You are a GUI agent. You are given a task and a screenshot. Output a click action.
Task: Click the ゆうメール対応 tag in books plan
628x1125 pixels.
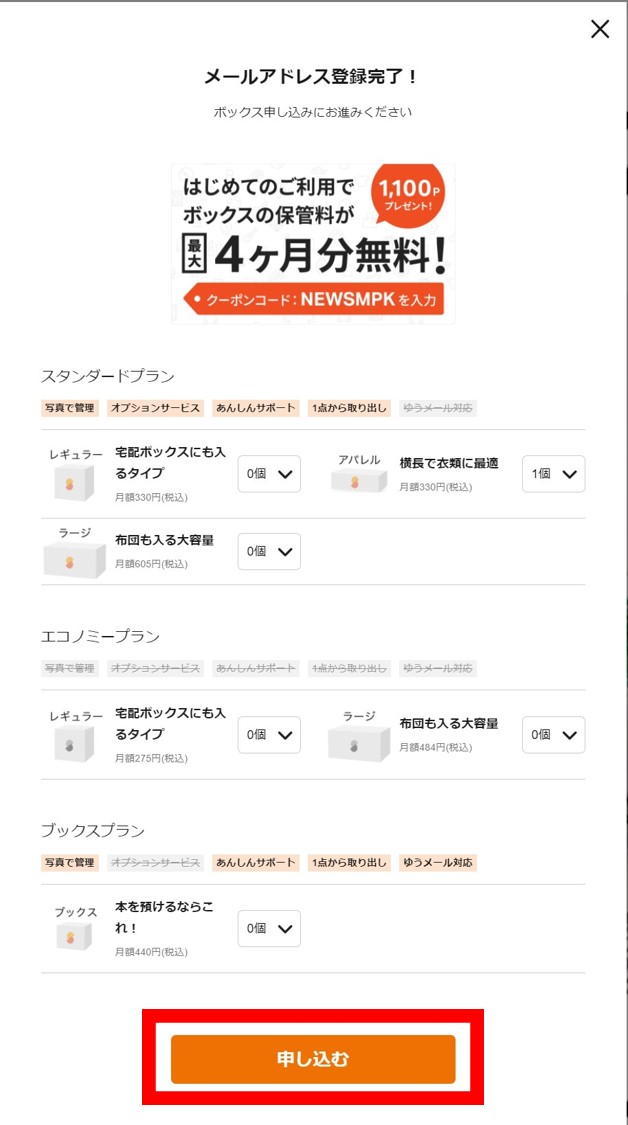[x=436, y=862]
